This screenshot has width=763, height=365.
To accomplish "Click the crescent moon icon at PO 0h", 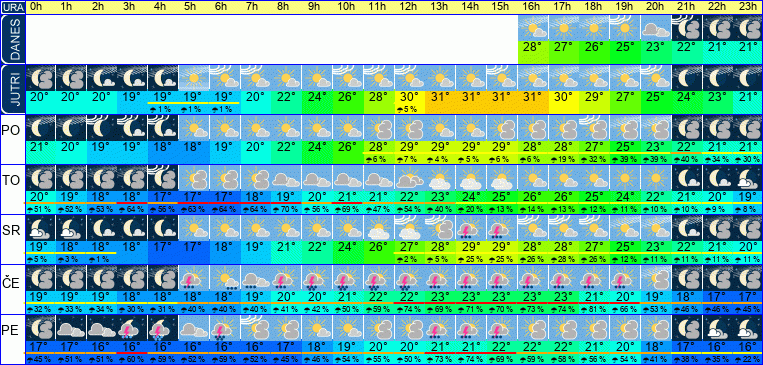I will tap(40, 128).
